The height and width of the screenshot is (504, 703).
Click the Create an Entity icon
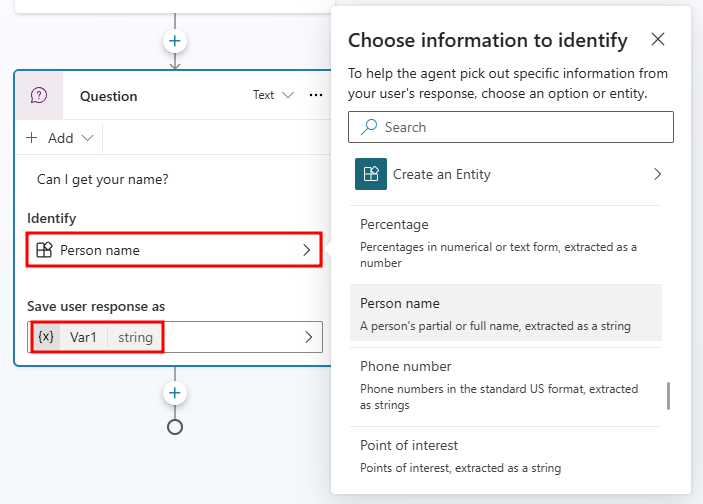pos(371,174)
